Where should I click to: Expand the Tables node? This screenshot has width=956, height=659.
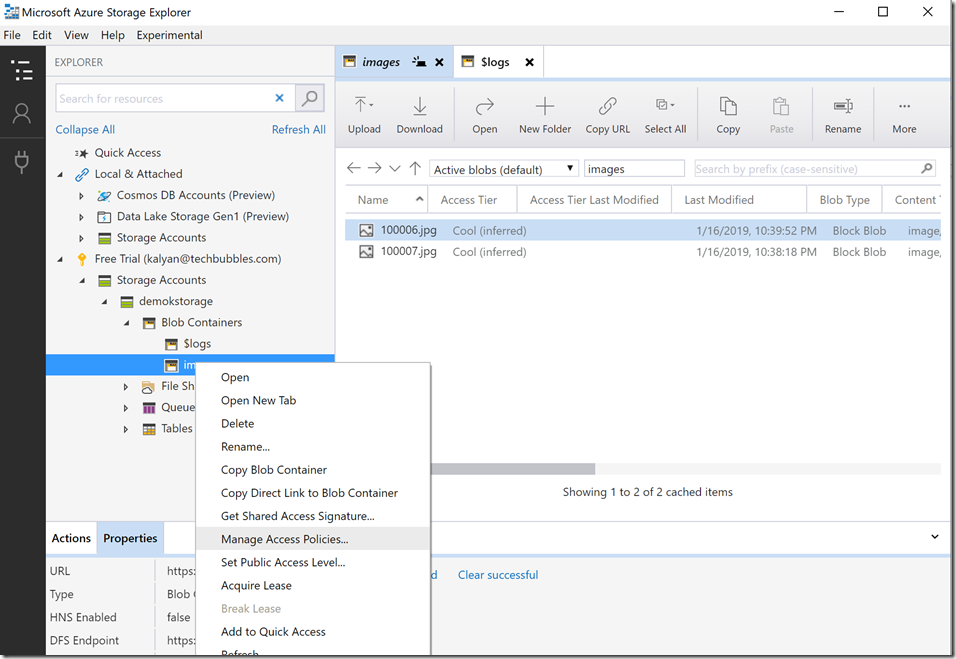tap(126, 429)
